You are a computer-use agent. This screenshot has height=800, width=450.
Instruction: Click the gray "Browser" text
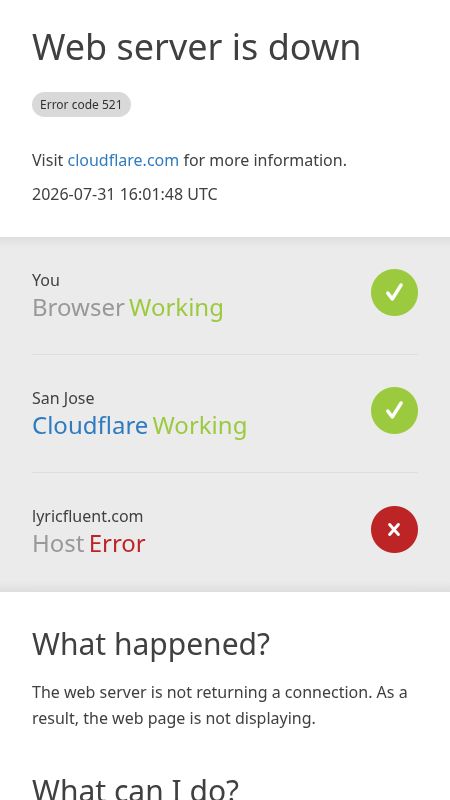click(78, 308)
